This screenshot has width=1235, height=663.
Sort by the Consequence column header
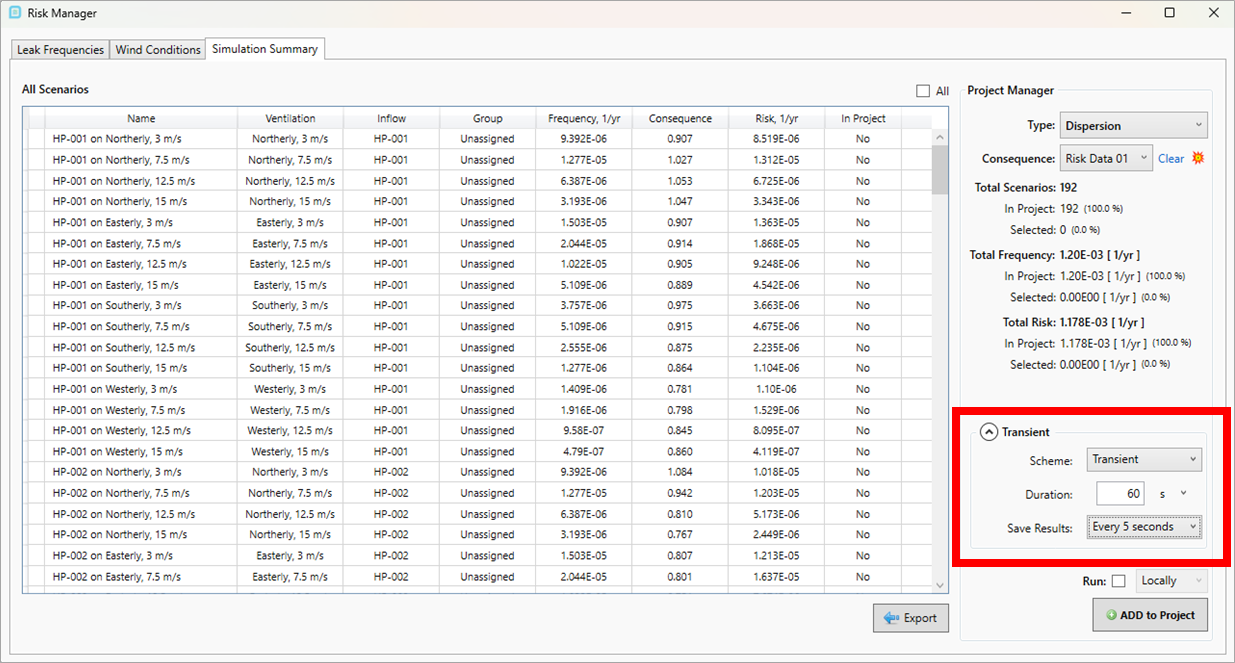tap(680, 118)
